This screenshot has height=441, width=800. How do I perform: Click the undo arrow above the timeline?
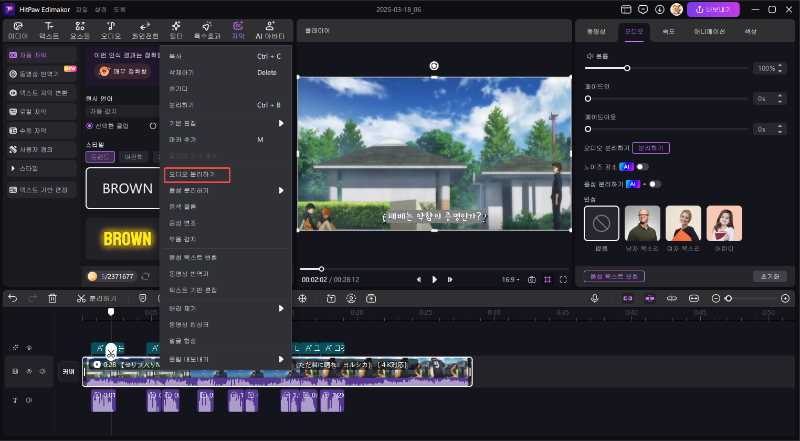tap(12, 298)
